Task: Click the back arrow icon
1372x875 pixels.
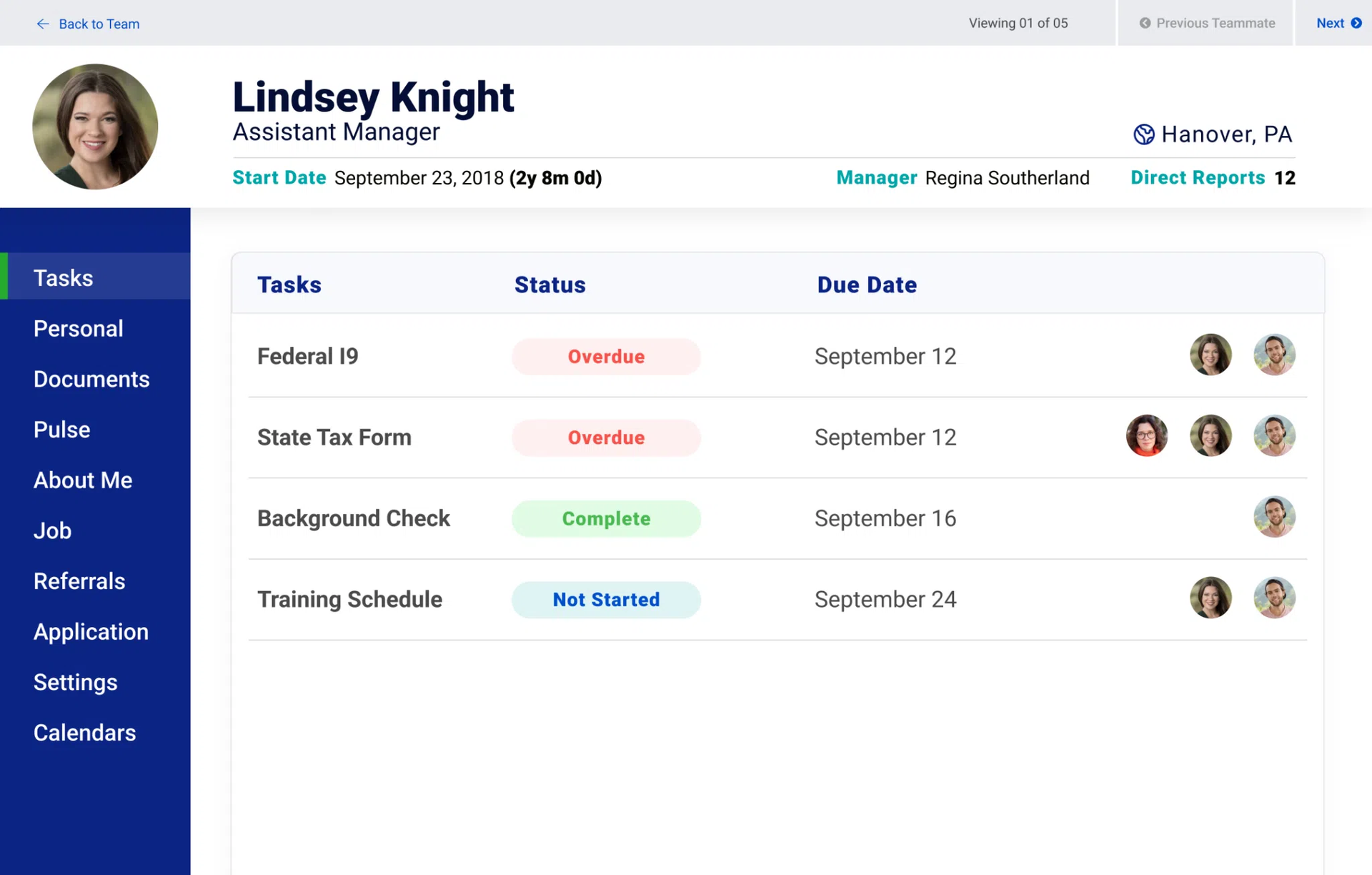Action: pos(43,24)
